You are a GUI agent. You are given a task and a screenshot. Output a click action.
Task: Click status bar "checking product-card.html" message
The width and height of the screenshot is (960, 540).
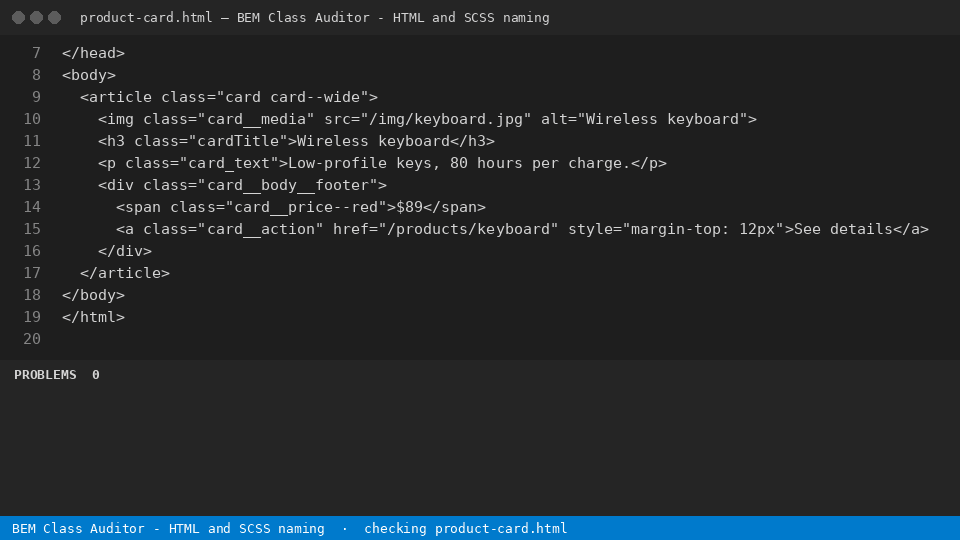point(466,528)
